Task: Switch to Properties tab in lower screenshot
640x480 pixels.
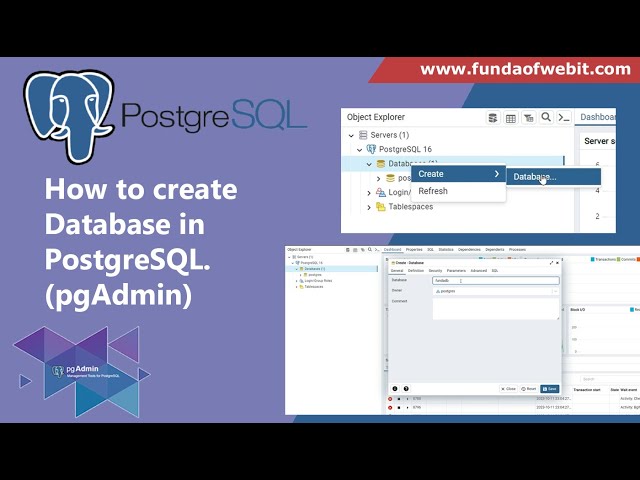Action: [x=414, y=249]
